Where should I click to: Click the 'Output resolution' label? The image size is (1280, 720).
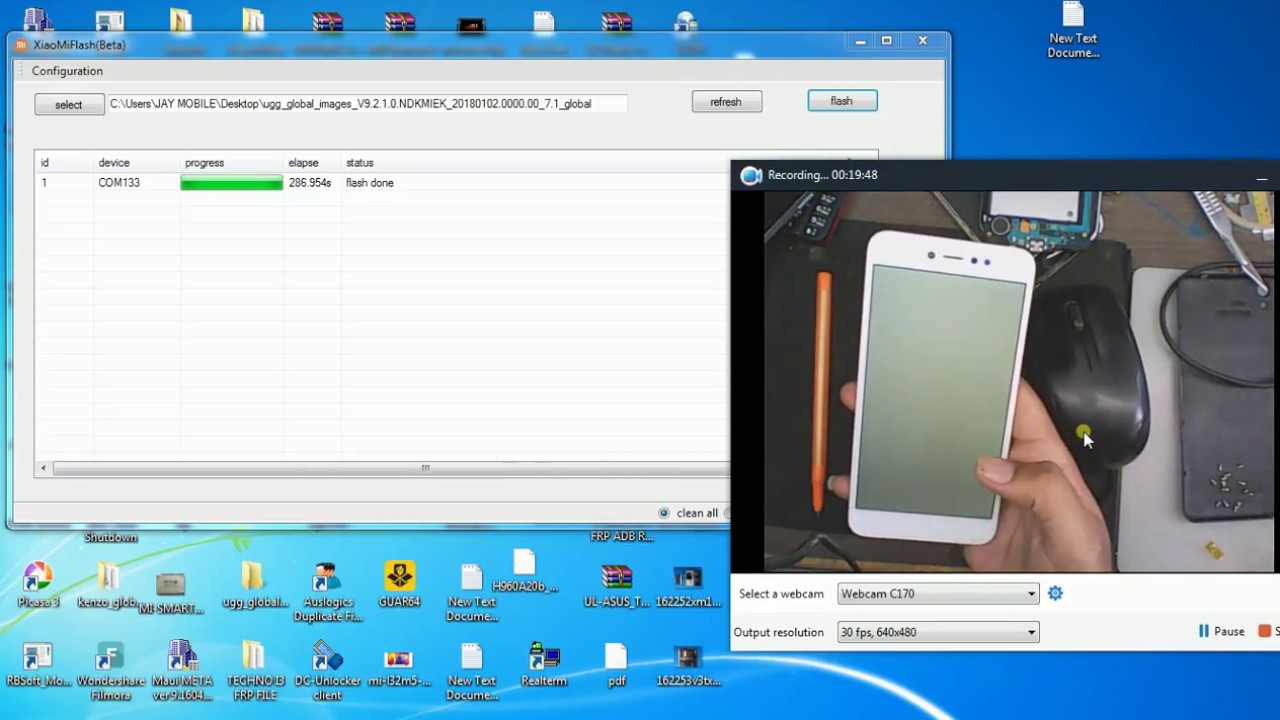pyautogui.click(x=779, y=632)
